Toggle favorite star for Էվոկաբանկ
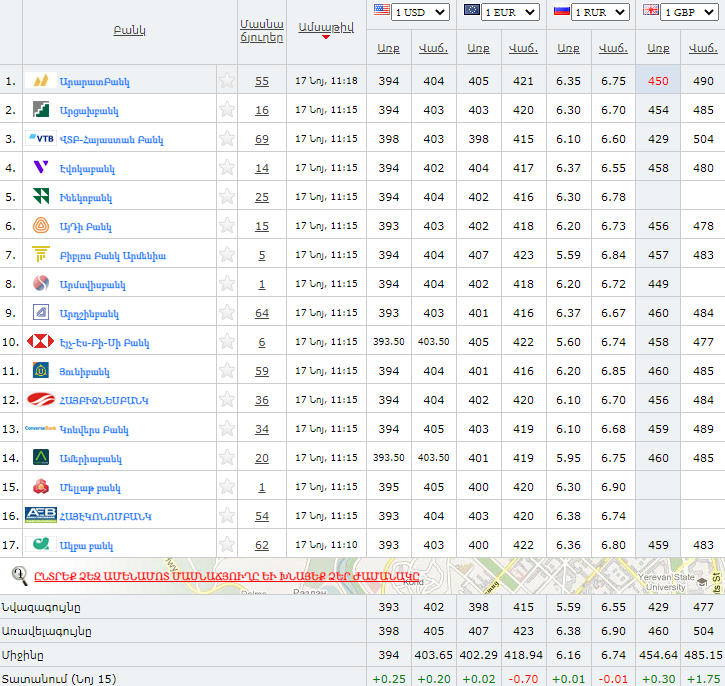 (x=227, y=168)
